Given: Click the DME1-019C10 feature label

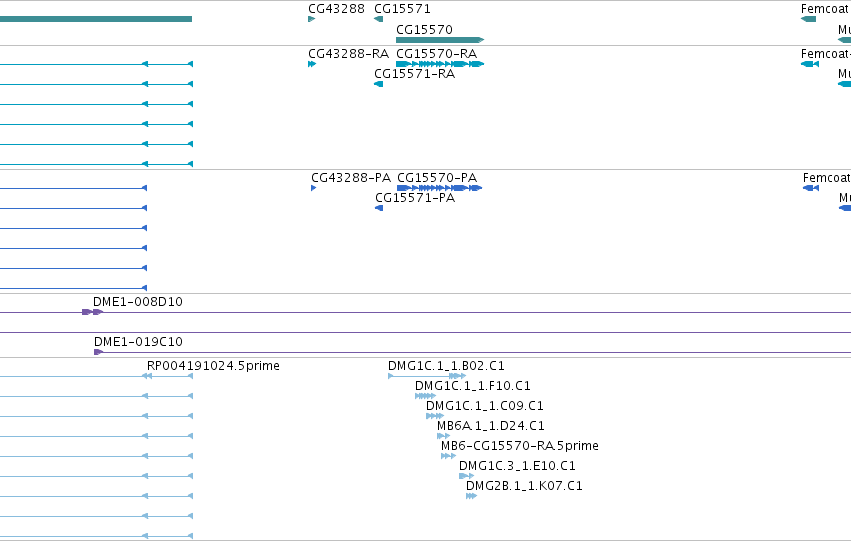Looking at the screenshot, I should point(138,342).
